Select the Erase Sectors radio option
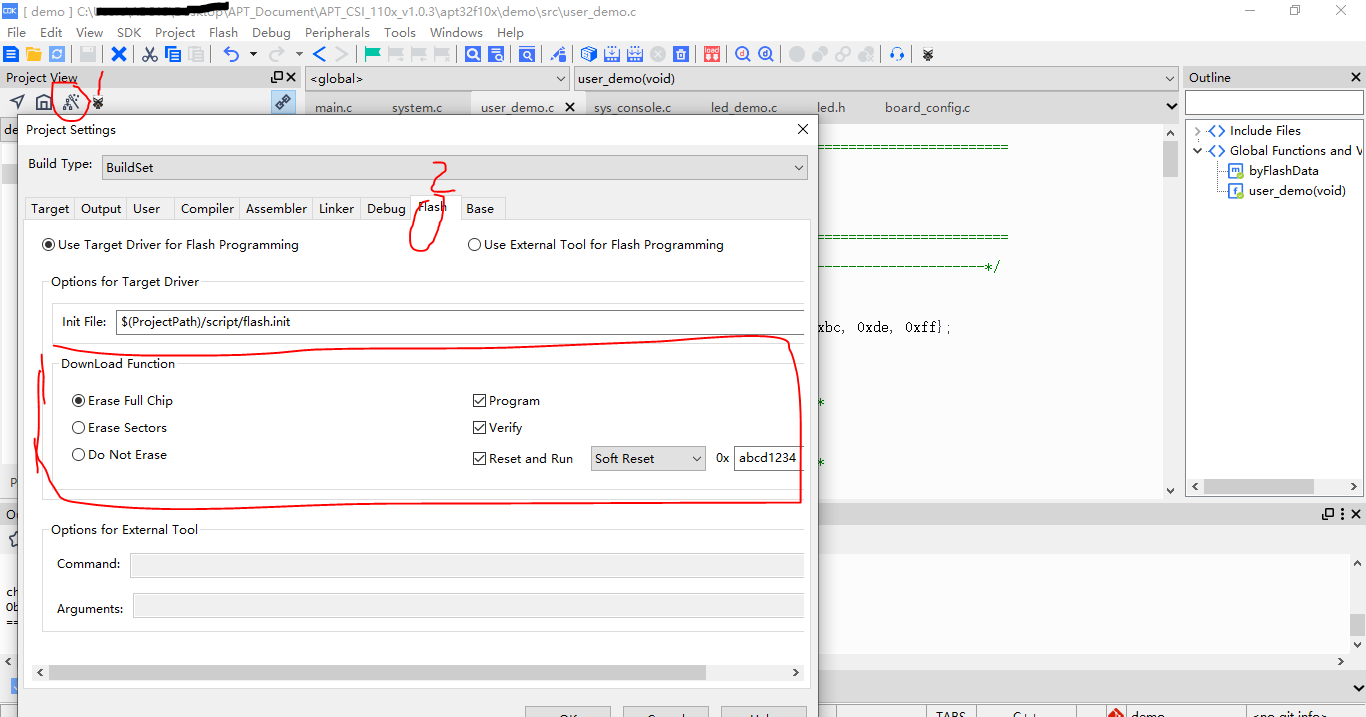Viewport: 1366px width, 717px height. click(79, 428)
